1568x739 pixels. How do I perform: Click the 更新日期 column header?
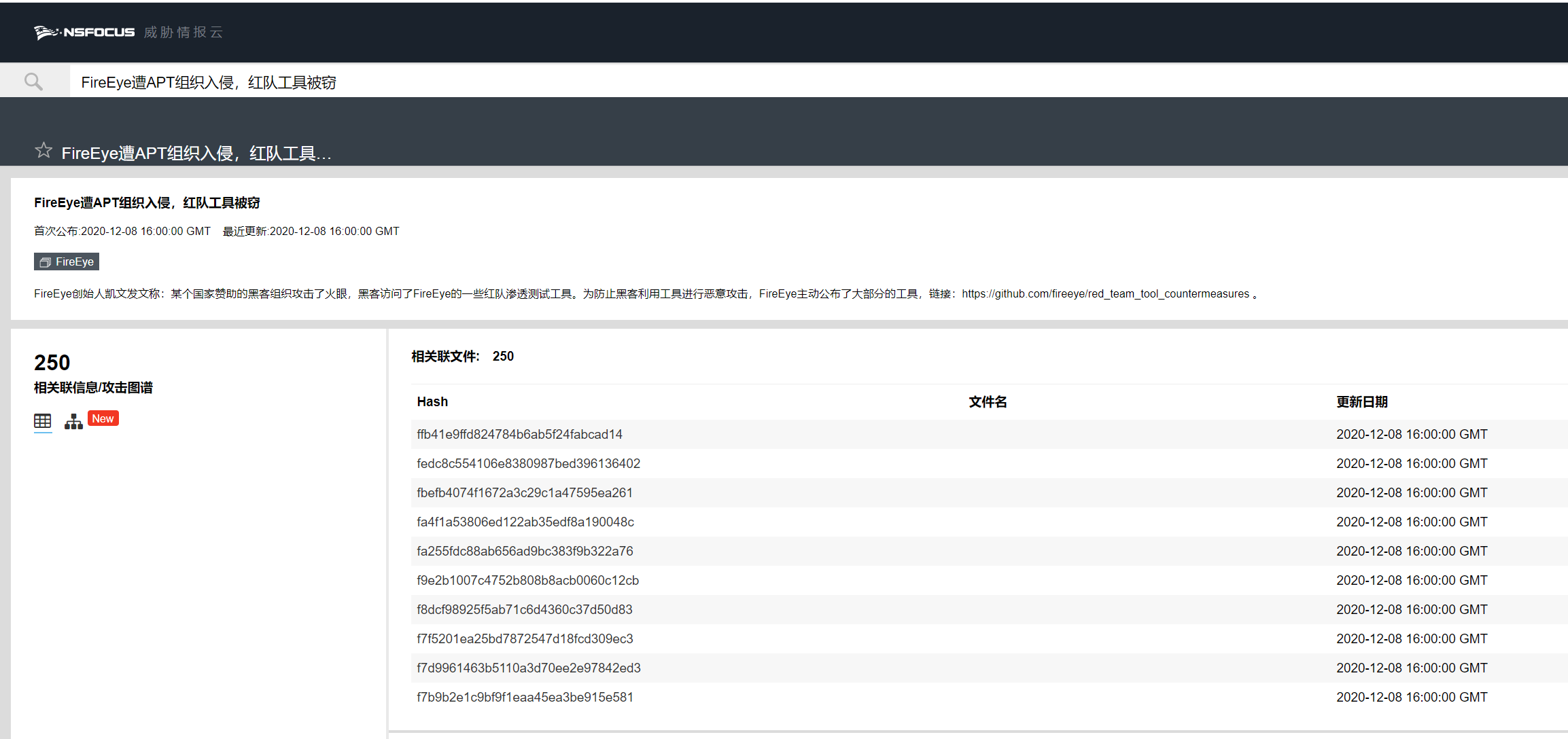(1361, 401)
